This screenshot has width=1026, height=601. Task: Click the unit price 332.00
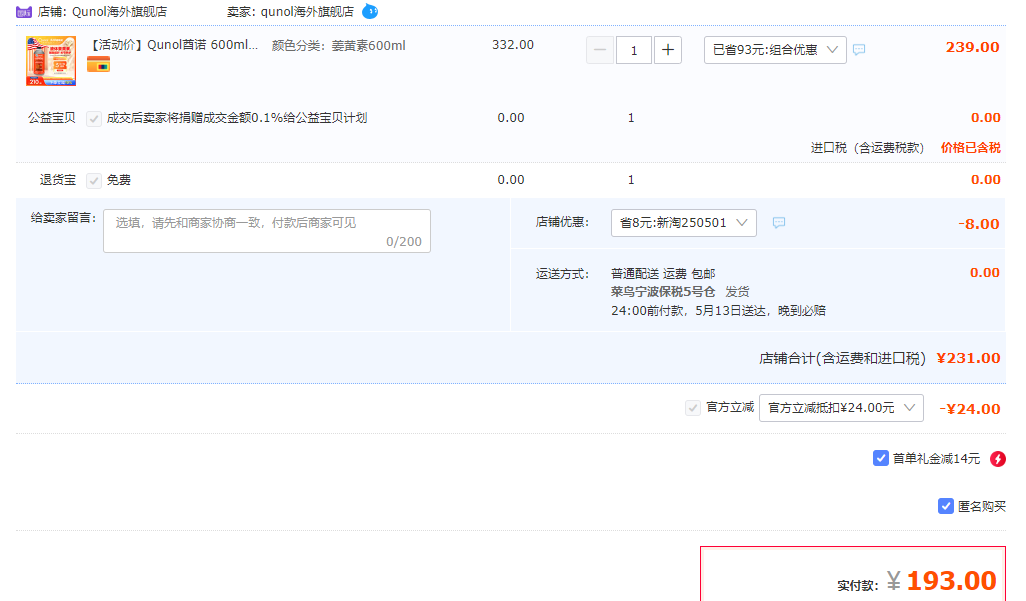513,45
